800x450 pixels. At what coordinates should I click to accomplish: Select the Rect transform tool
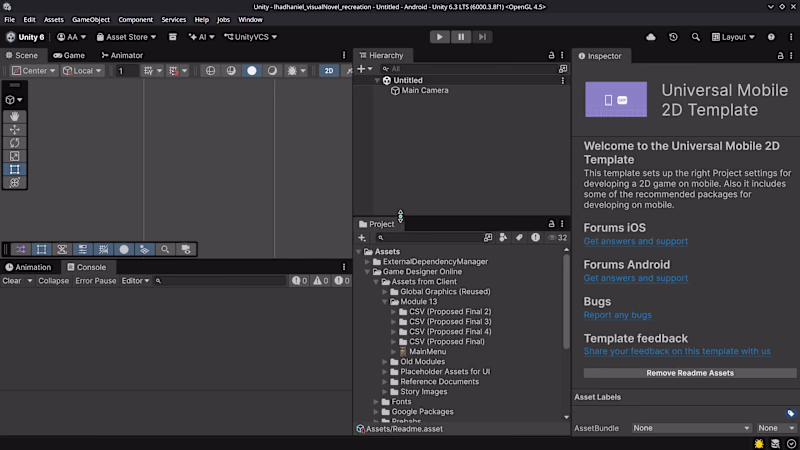[x=14, y=169]
